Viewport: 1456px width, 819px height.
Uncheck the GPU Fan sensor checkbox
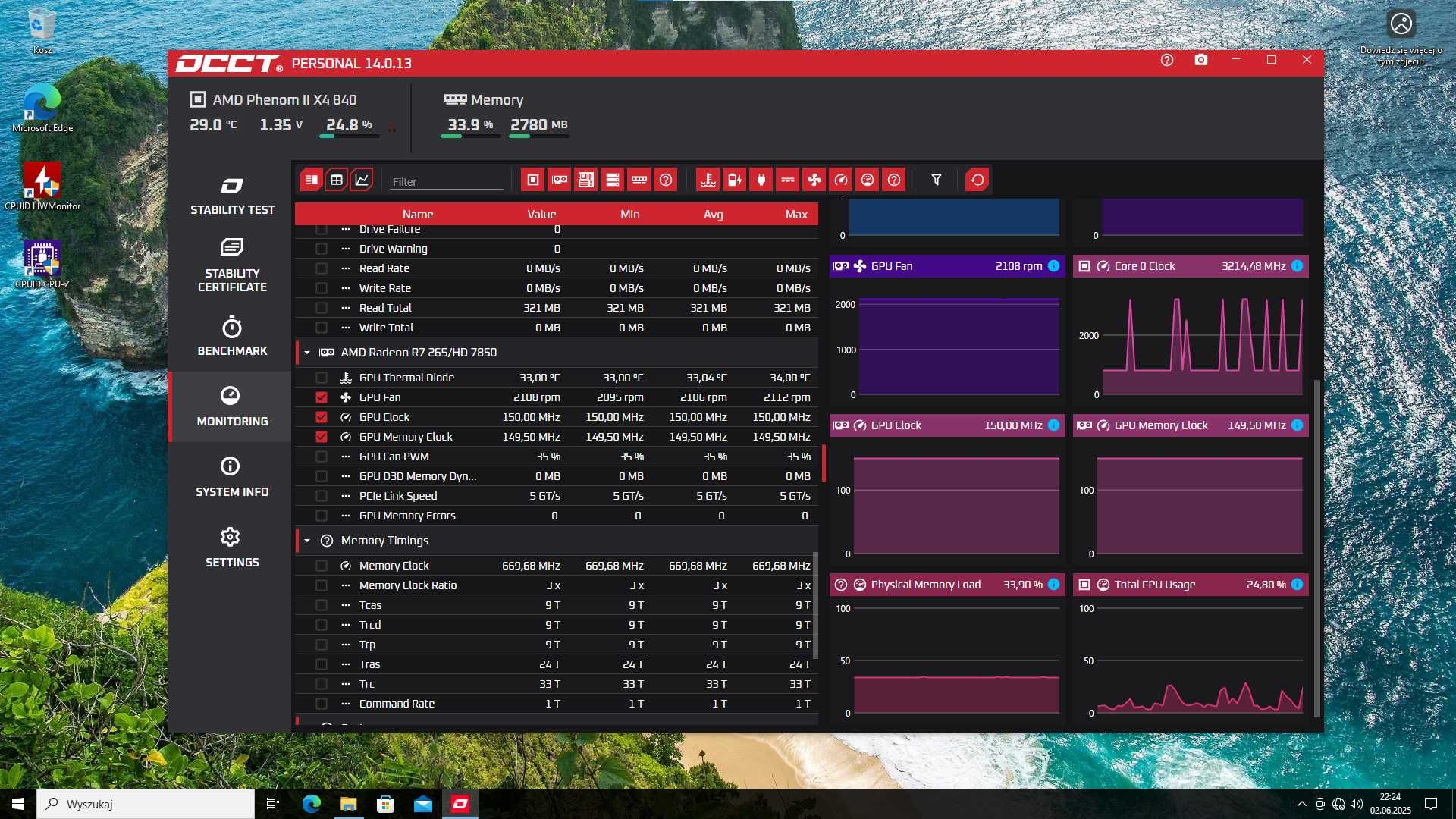322,397
